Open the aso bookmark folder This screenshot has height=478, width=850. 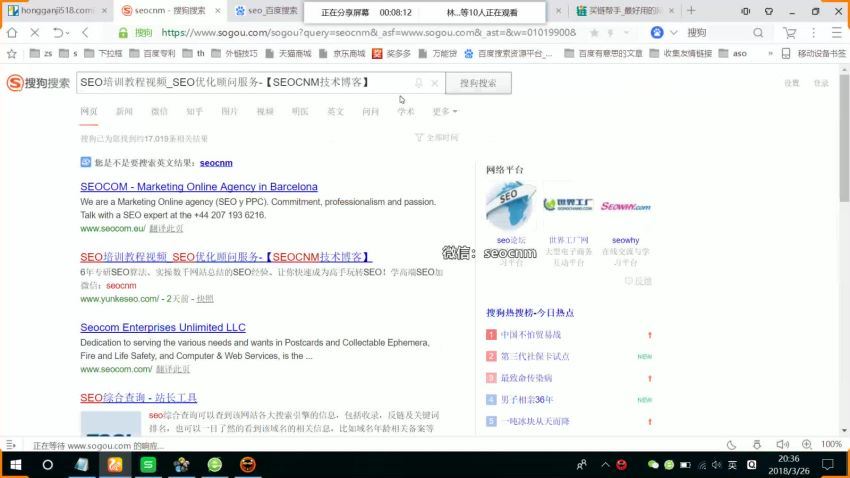733,54
